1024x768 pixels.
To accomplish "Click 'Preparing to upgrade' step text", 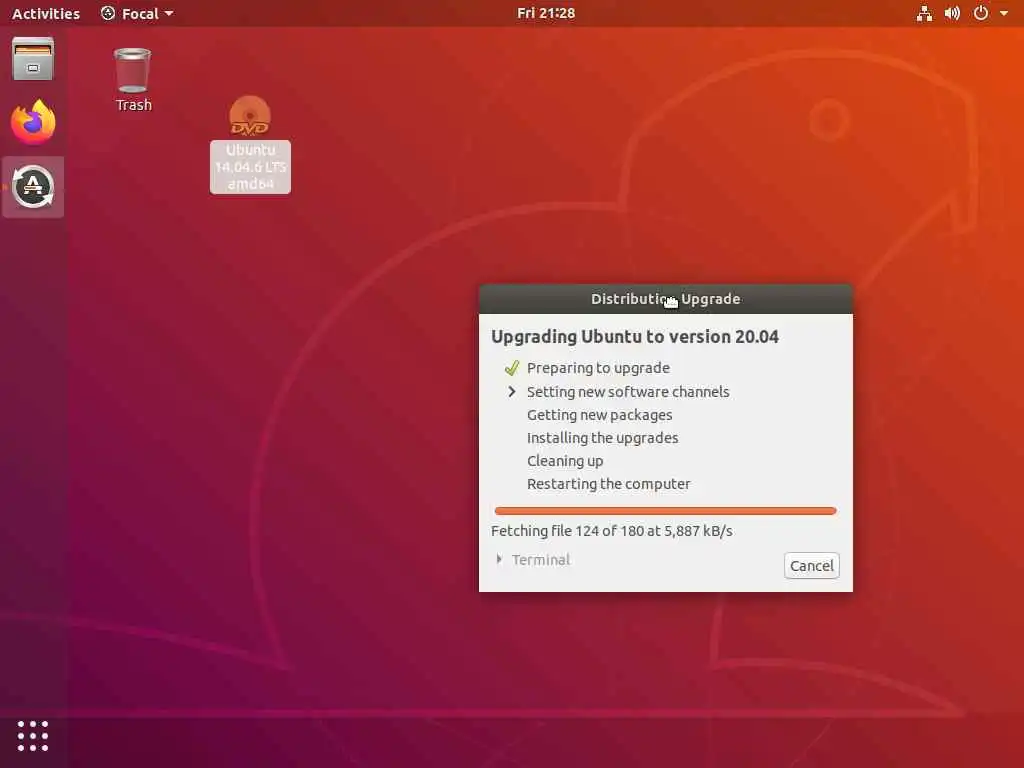I will [598, 368].
